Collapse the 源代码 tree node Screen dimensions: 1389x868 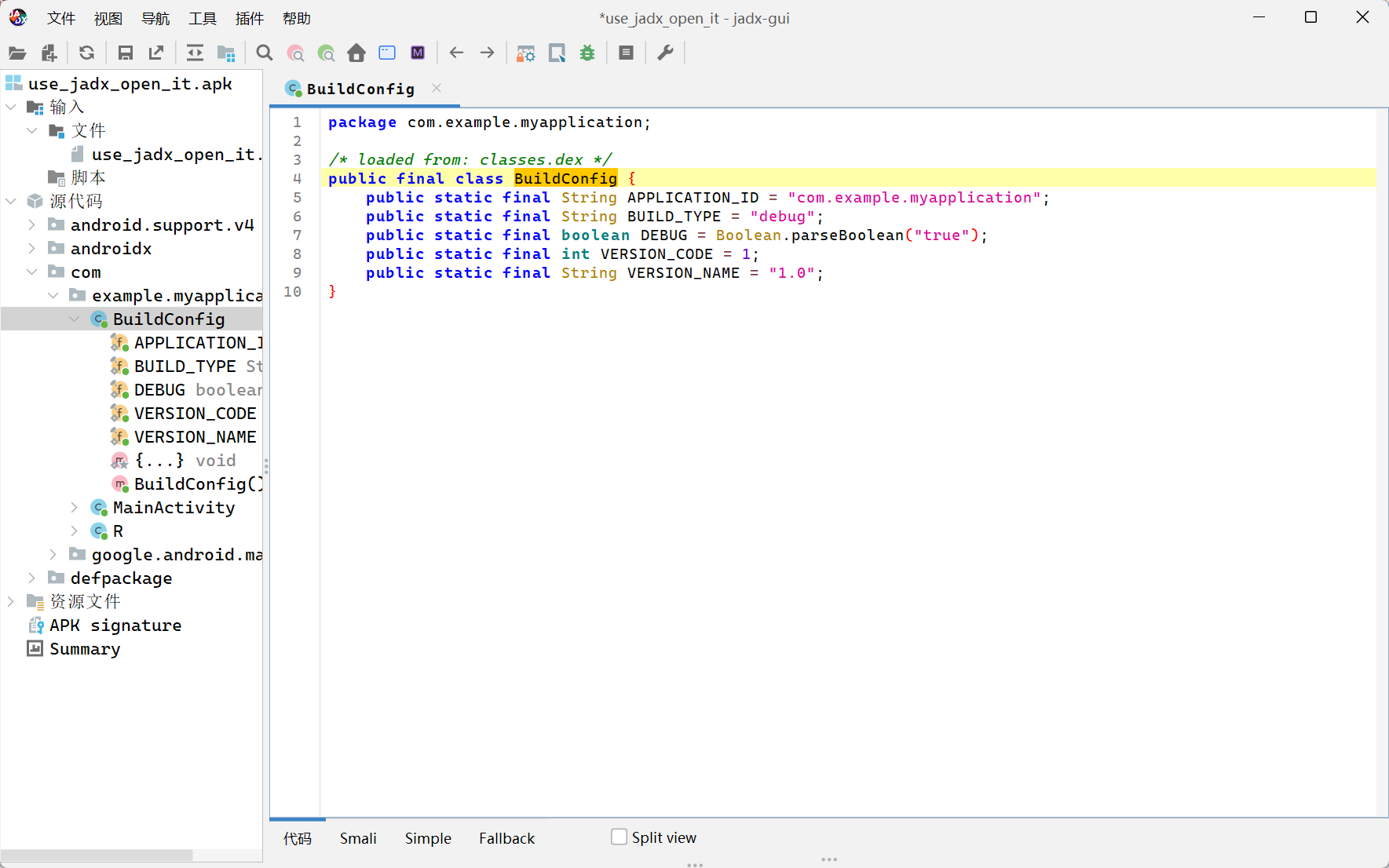pos(11,201)
